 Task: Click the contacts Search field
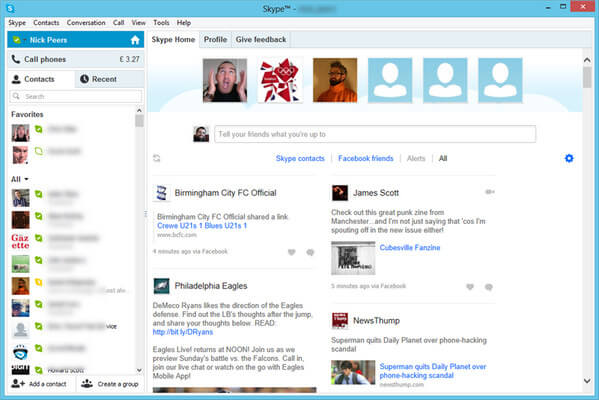pos(76,96)
